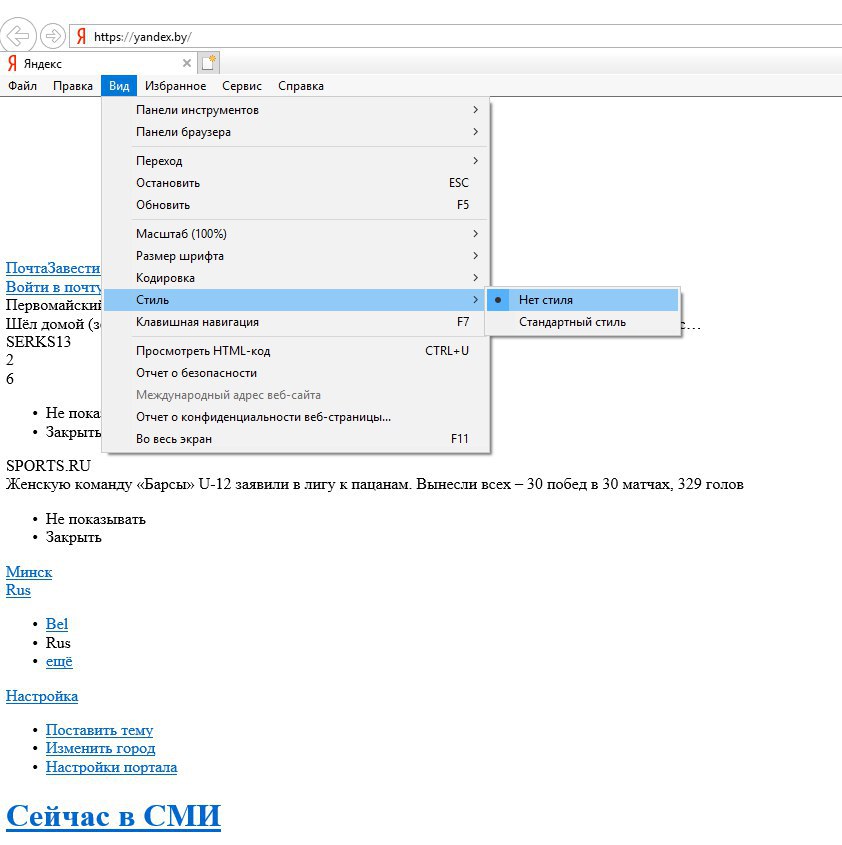Close the open Вид menu
The width and height of the screenshot is (842, 845).
(119, 86)
